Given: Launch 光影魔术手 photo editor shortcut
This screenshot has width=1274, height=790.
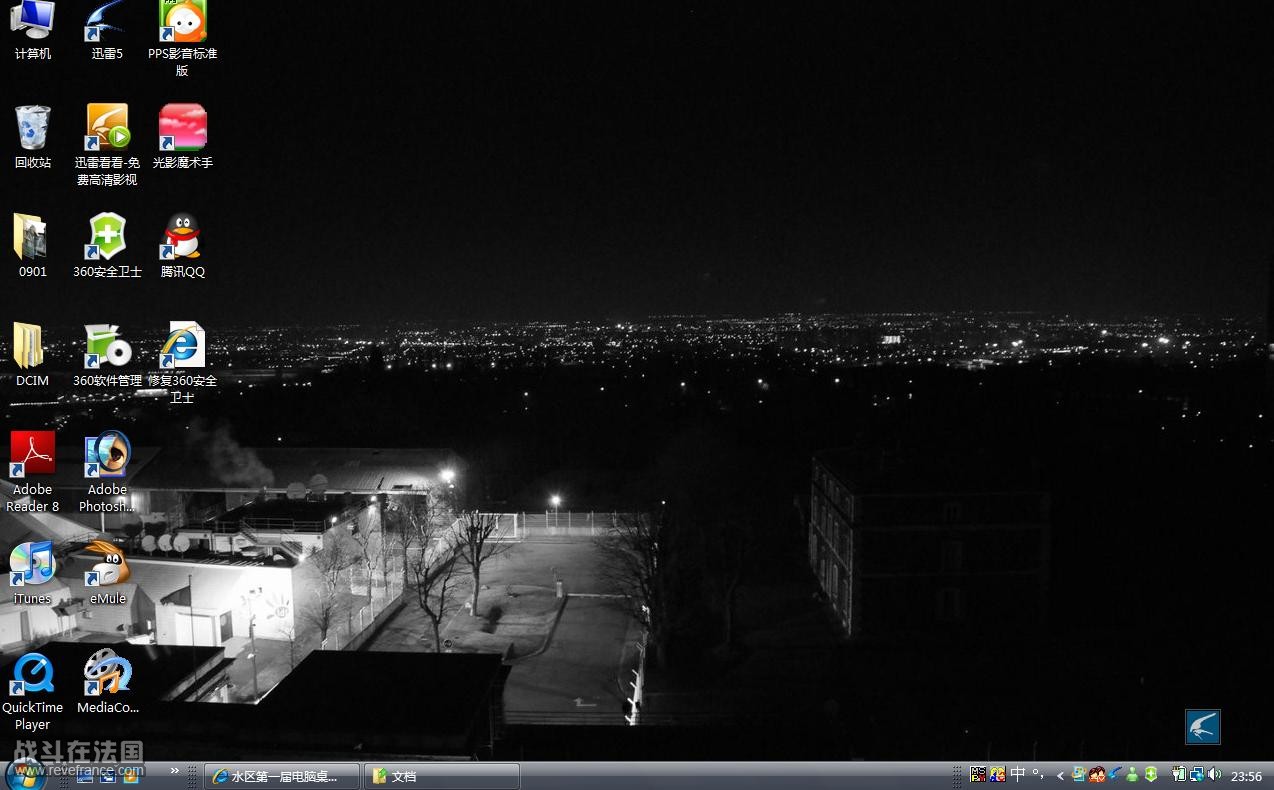Looking at the screenshot, I should point(182,137).
